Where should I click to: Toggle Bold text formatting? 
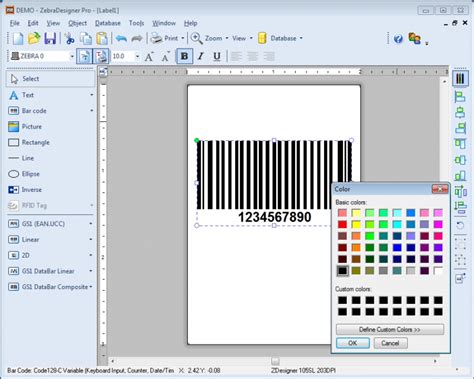184,56
